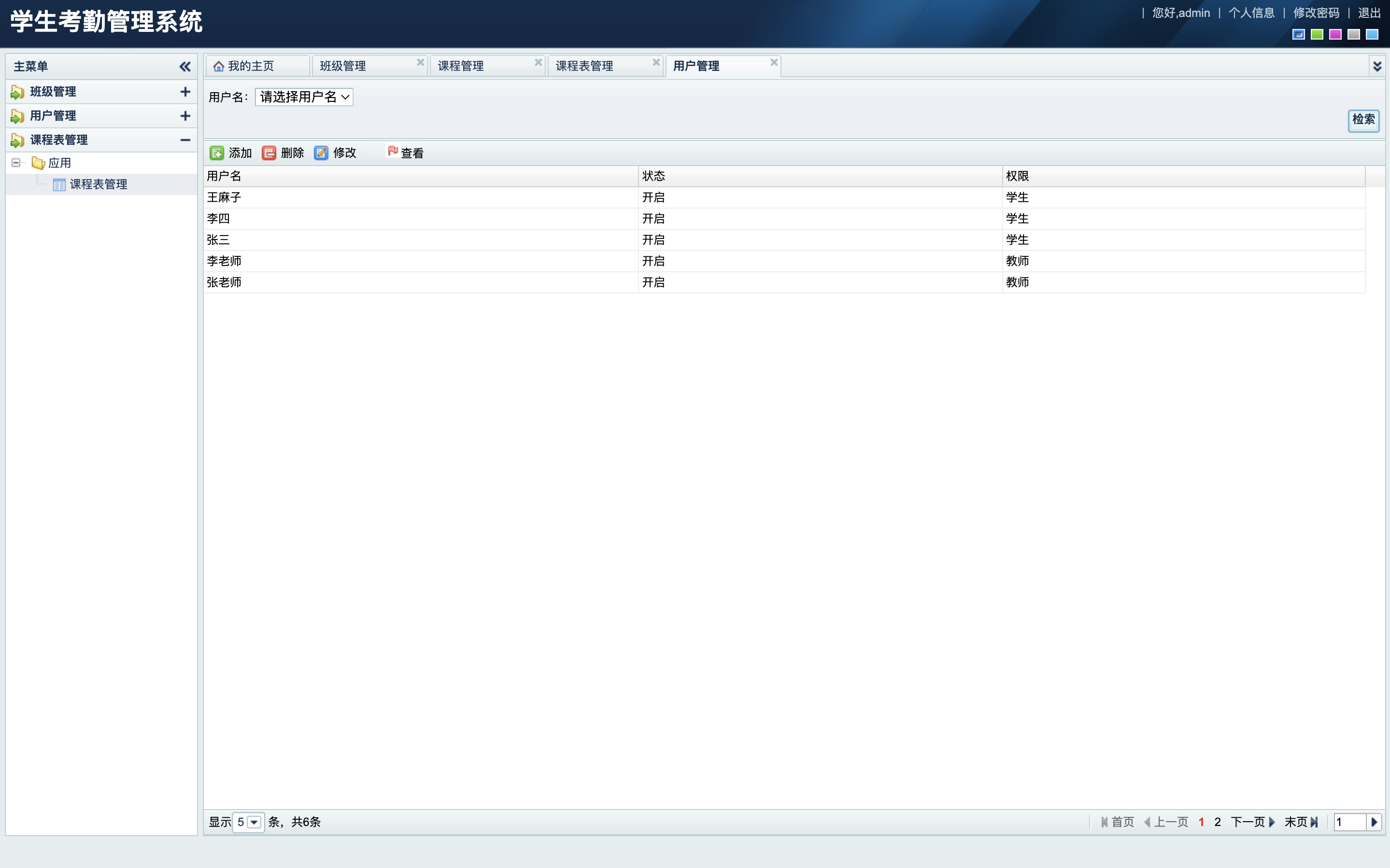Screen dimensions: 1390x868
Task: Select the row for 李老师
Action: point(784,261)
